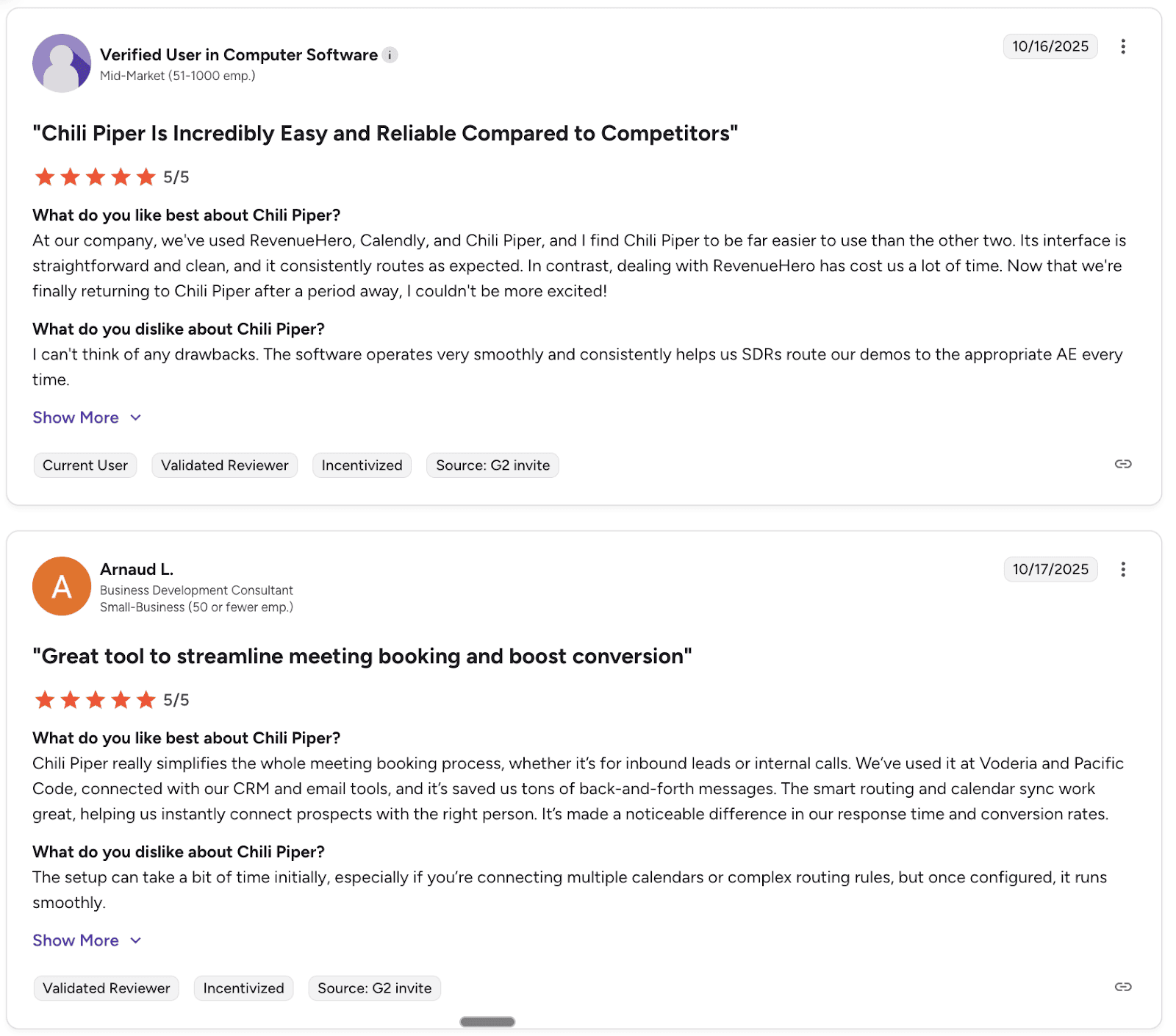Click the Arnaud L. reviewer name link
This screenshot has width=1176, height=1036.
point(136,568)
